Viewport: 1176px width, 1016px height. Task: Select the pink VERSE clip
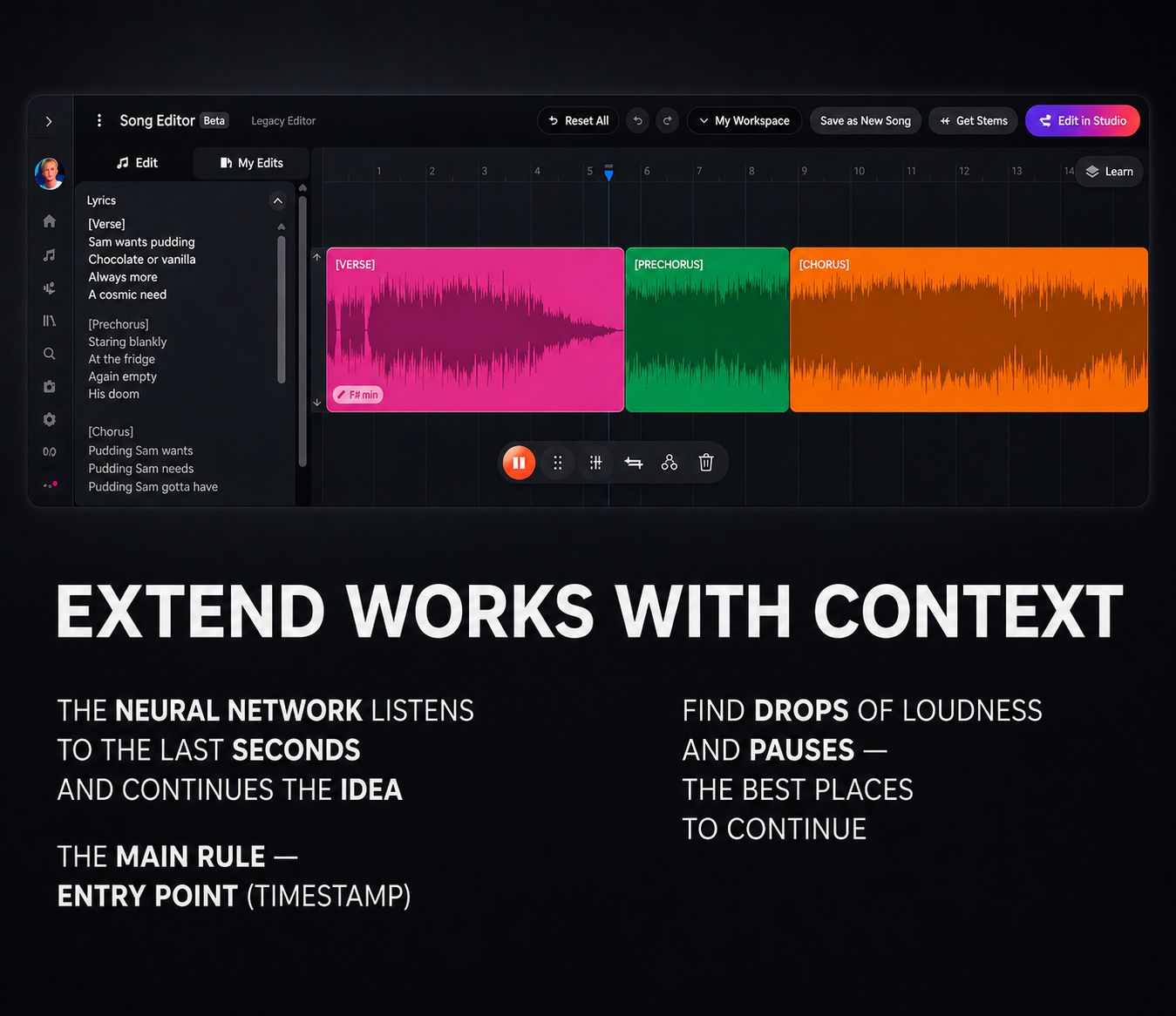pyautogui.click(x=475, y=329)
